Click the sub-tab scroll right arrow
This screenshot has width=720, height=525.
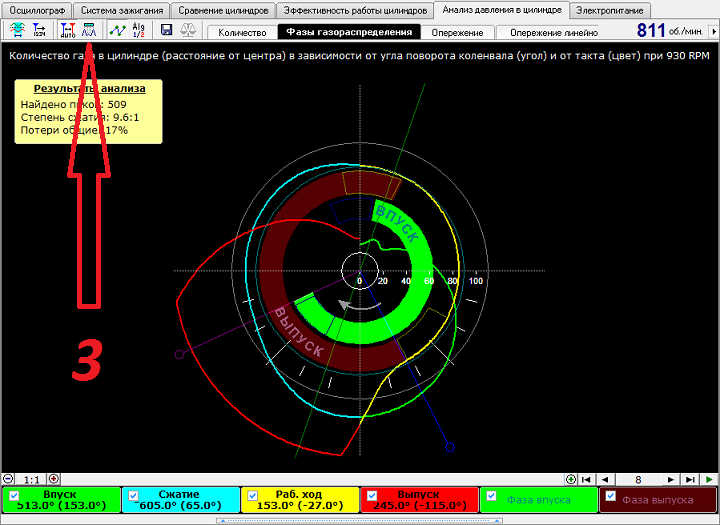pos(714,31)
